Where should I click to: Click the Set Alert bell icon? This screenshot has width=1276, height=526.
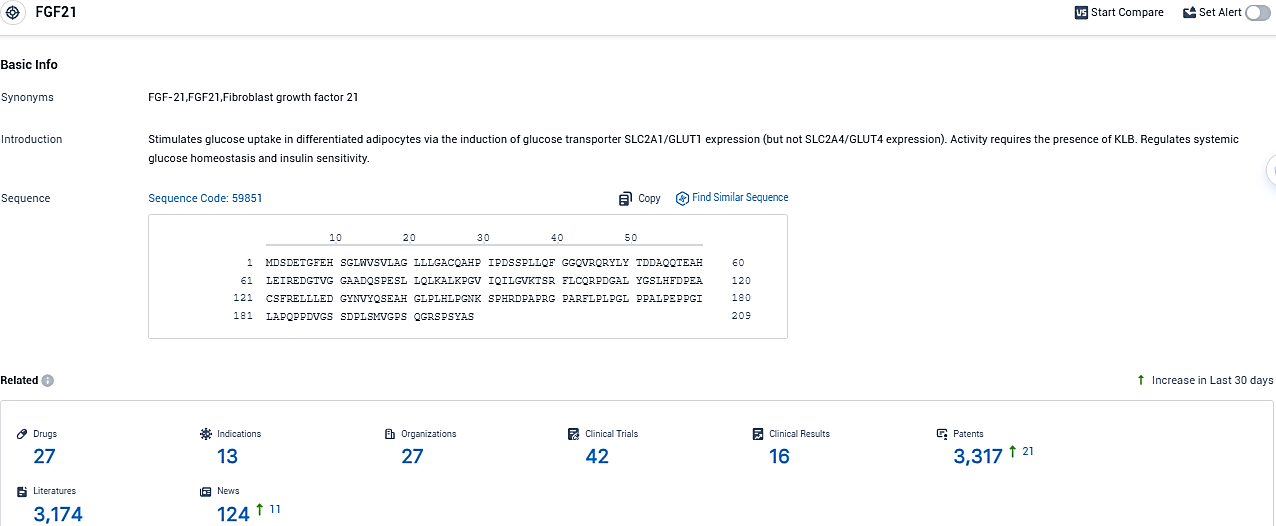coord(1189,12)
